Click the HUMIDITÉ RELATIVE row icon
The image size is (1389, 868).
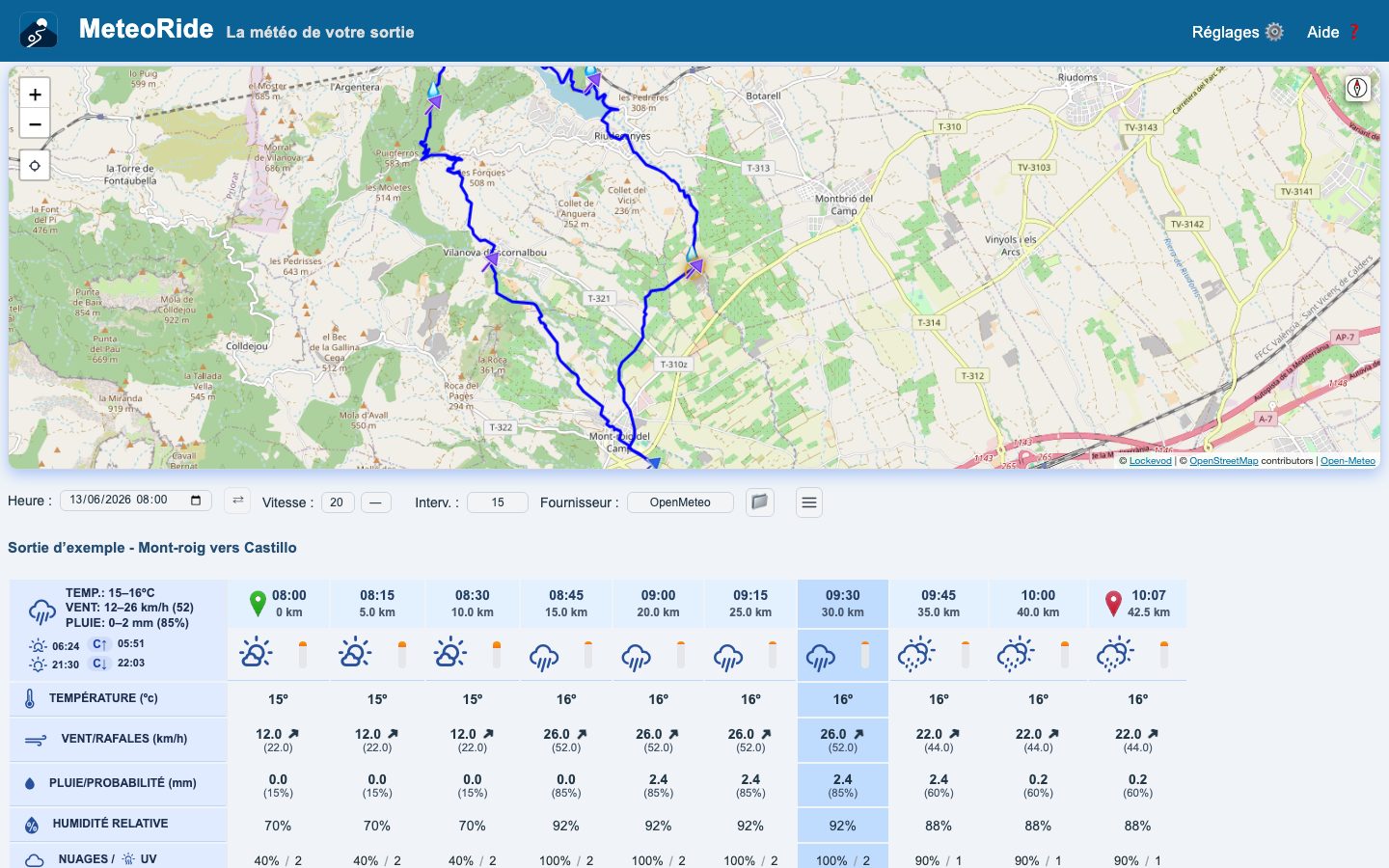(x=32, y=825)
